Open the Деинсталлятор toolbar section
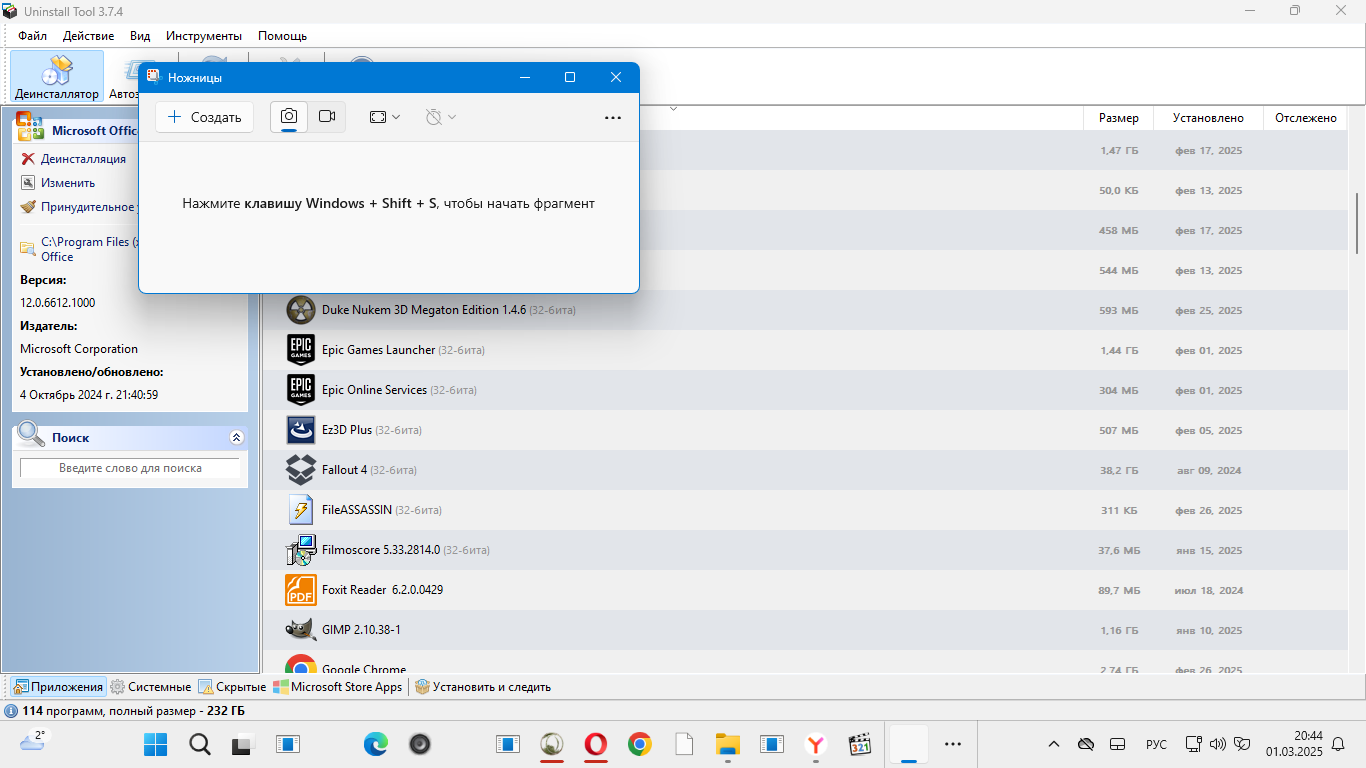This screenshot has height=768, width=1366. (57, 77)
